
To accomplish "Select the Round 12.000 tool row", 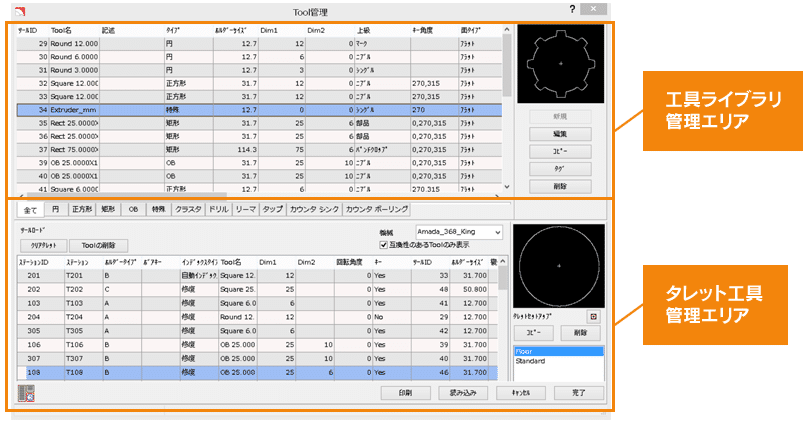I will [259, 44].
